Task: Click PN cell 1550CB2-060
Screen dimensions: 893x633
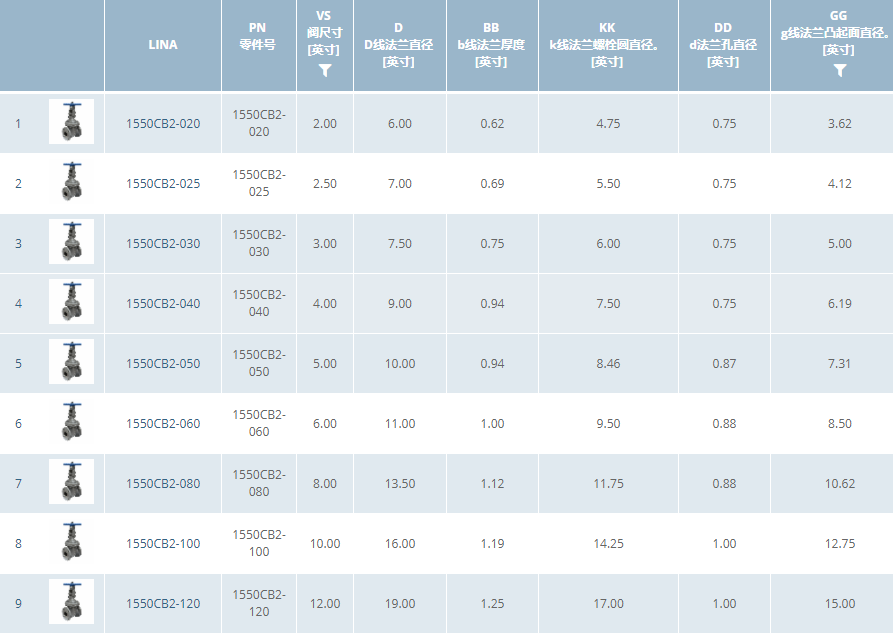Action: click(x=259, y=423)
